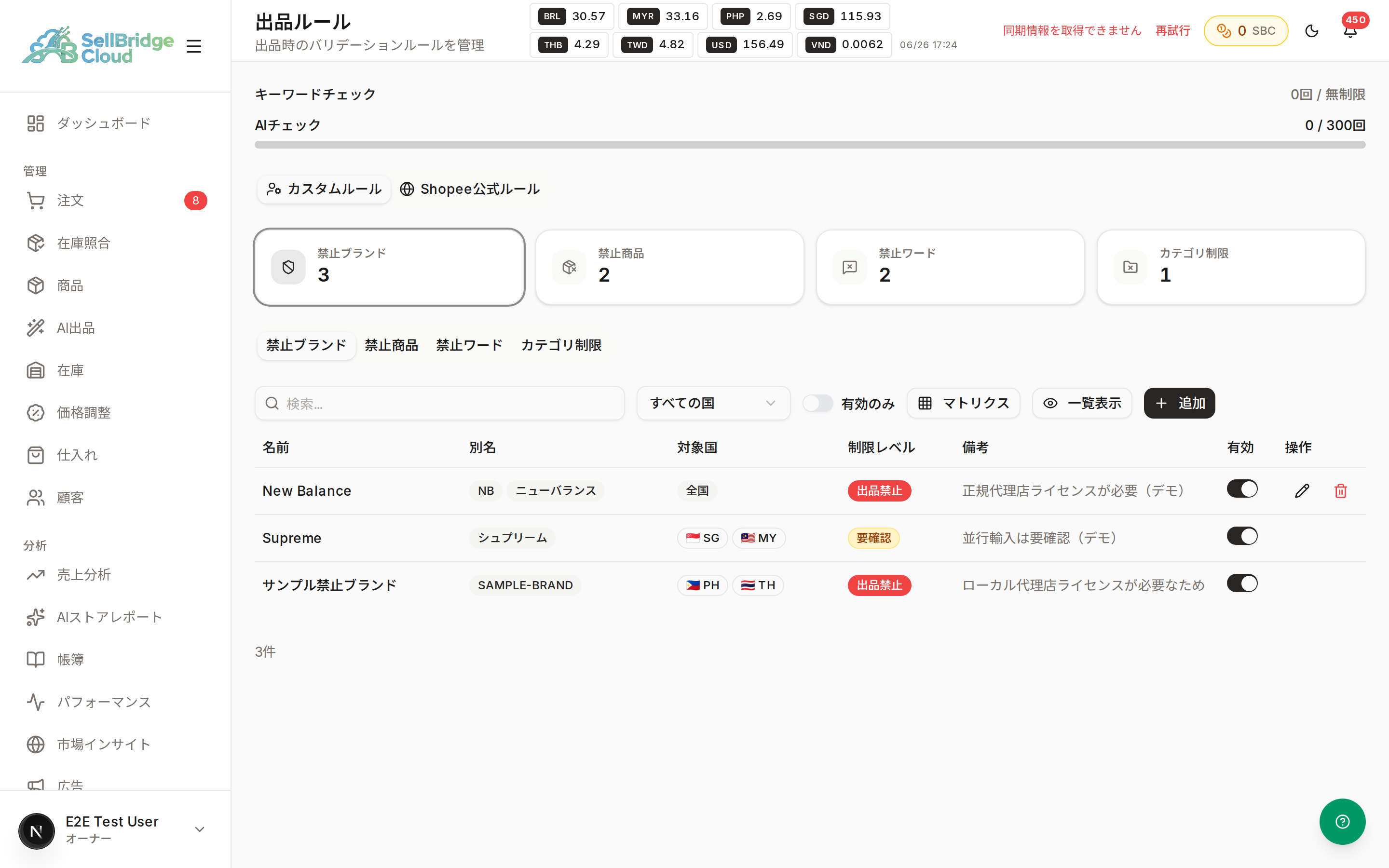The image size is (1389, 868).
Task: Click the SellBridge Cloud logo
Action: 97,45
